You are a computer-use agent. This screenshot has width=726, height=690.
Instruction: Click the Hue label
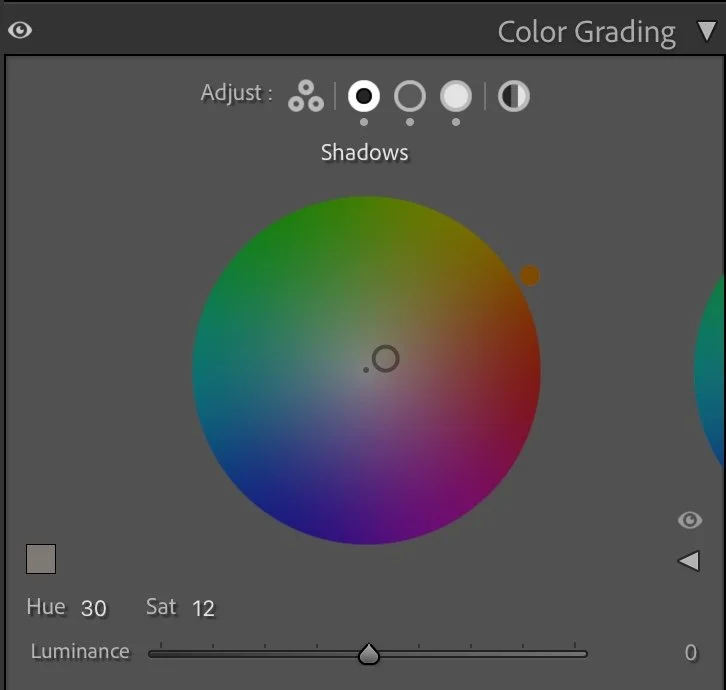tap(46, 607)
